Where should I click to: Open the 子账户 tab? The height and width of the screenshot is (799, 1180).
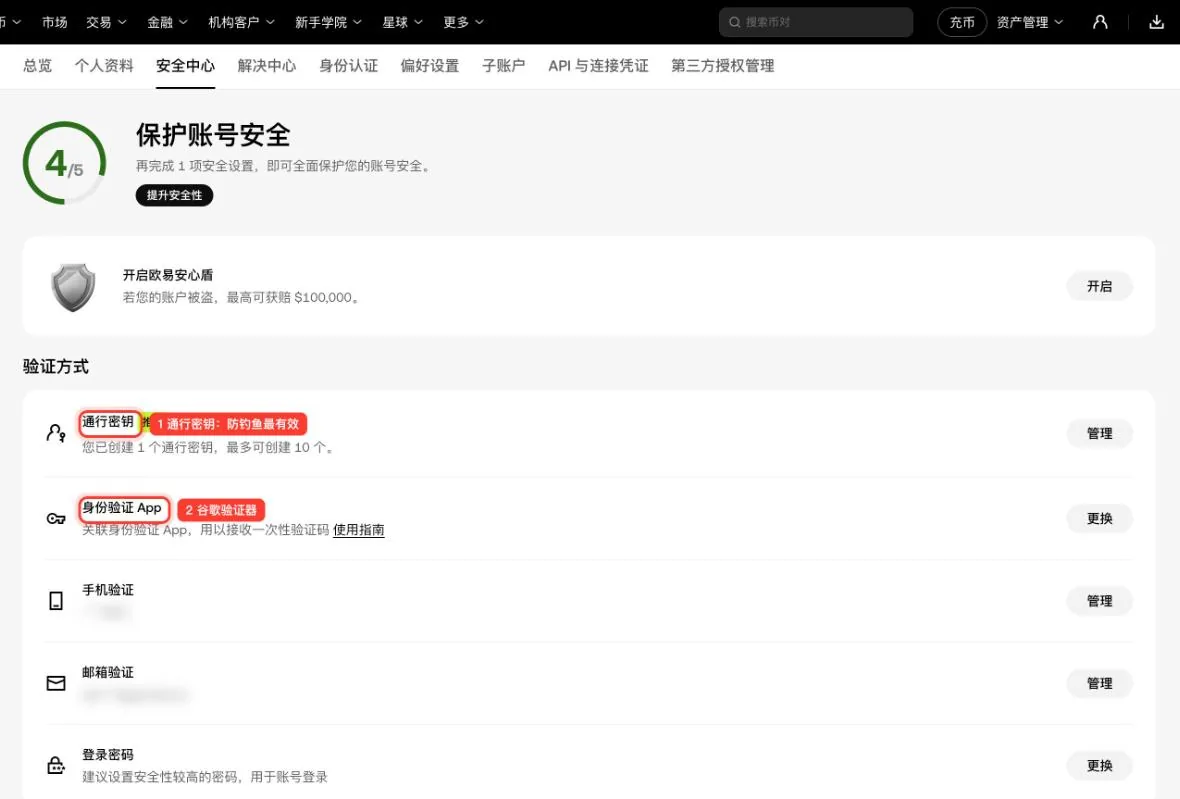[x=503, y=66]
